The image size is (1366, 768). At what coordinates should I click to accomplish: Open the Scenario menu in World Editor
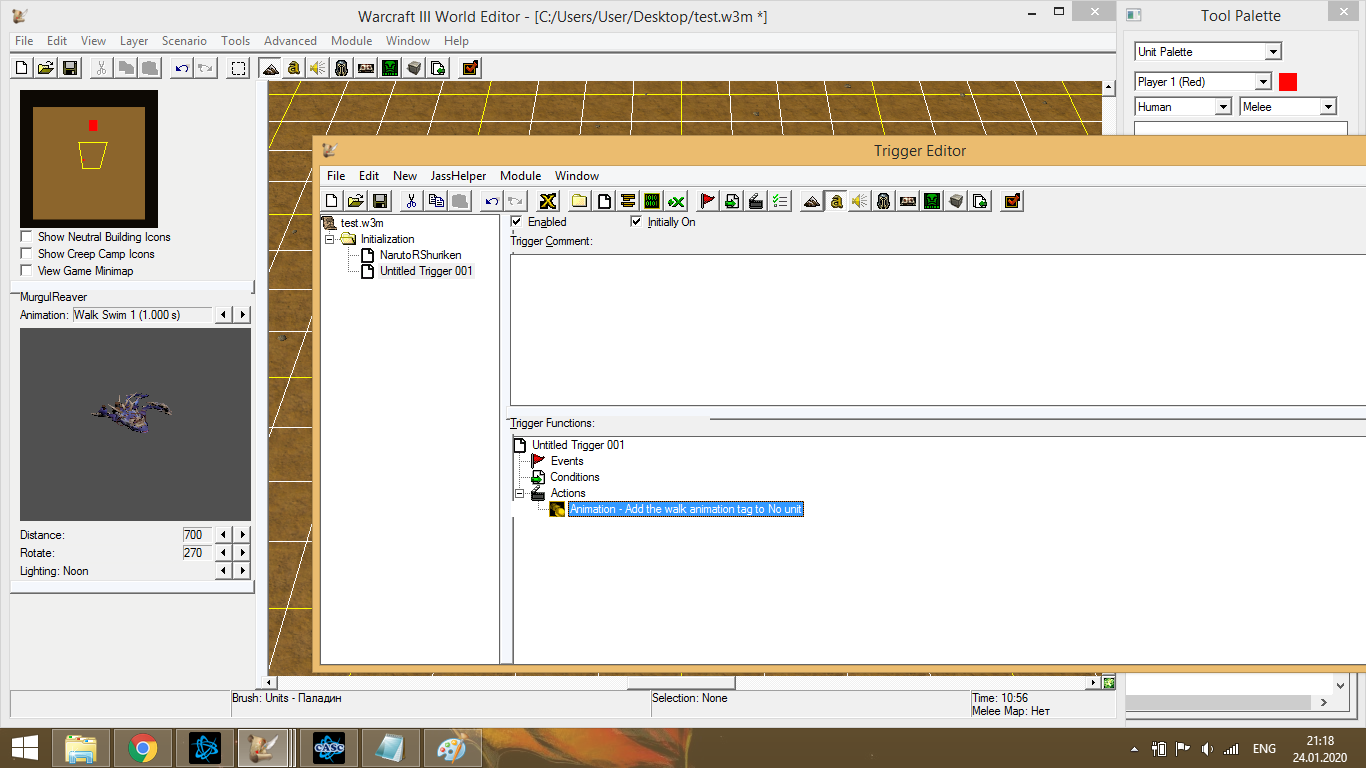click(184, 41)
